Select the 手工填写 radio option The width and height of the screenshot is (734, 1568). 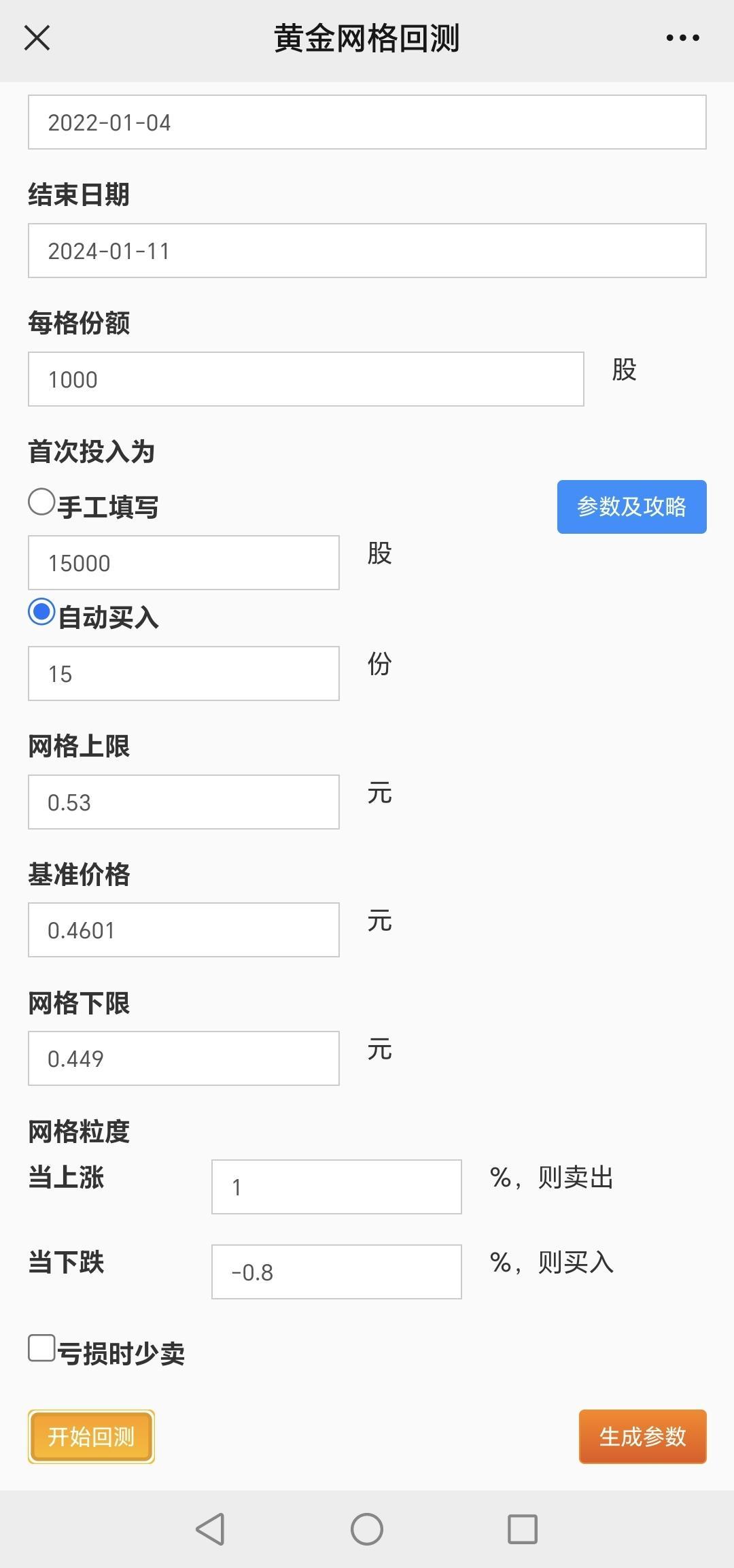tap(41, 502)
